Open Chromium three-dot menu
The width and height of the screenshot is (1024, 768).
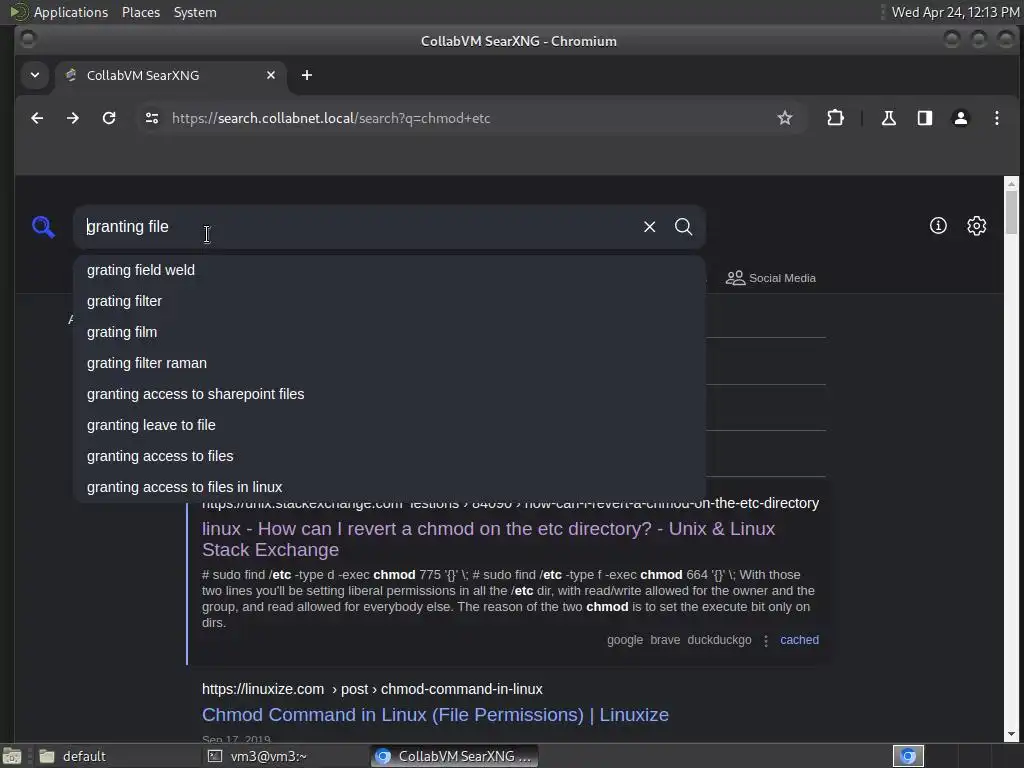pyautogui.click(x=997, y=118)
